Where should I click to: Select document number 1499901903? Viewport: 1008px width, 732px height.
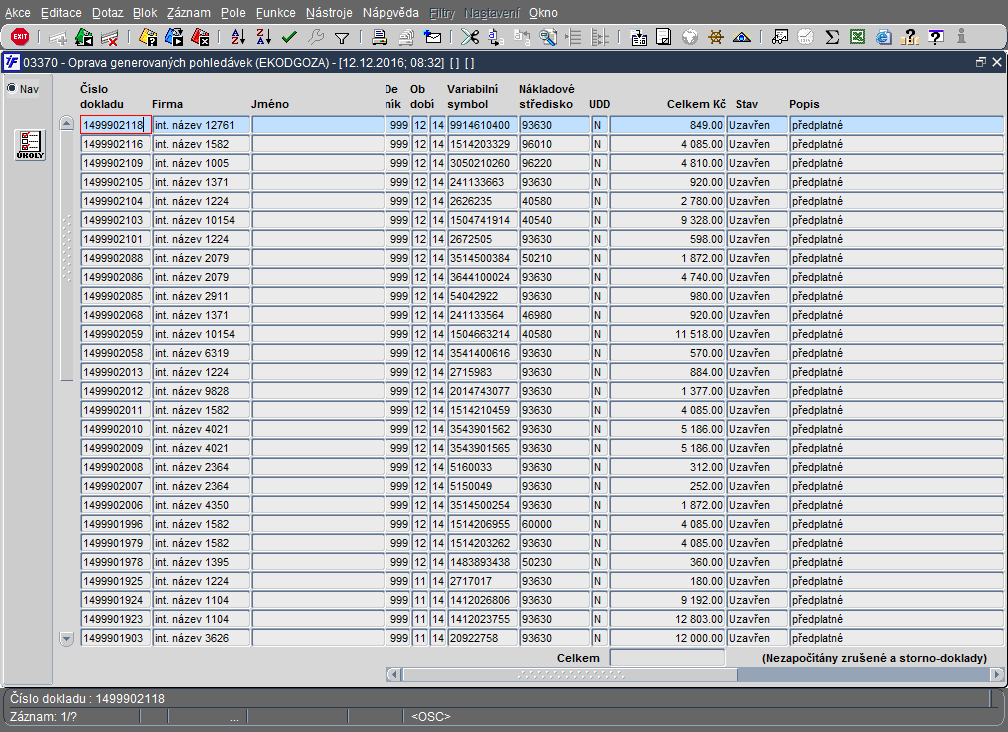[x=116, y=638]
